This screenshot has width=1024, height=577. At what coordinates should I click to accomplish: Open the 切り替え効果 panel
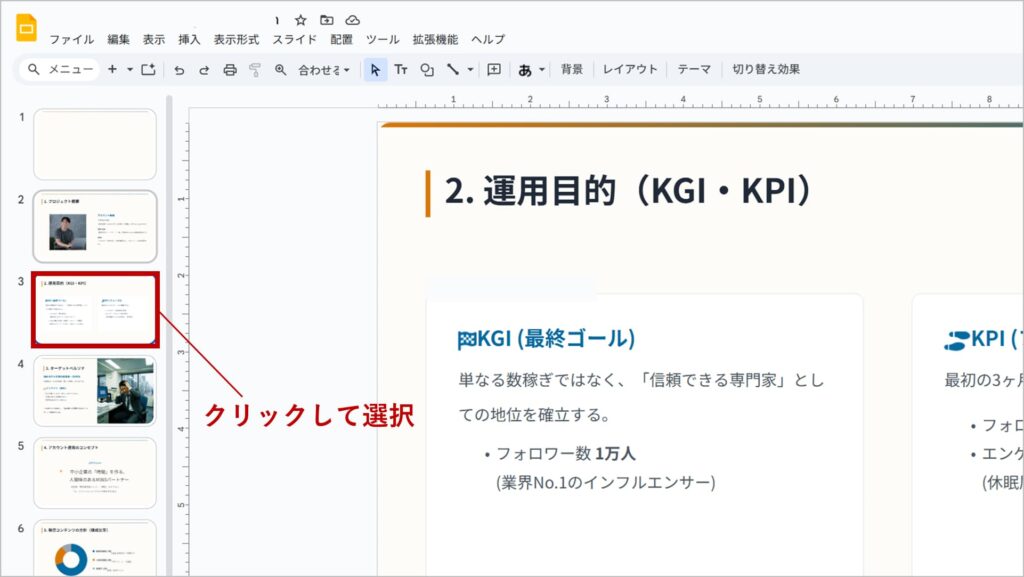coord(766,70)
